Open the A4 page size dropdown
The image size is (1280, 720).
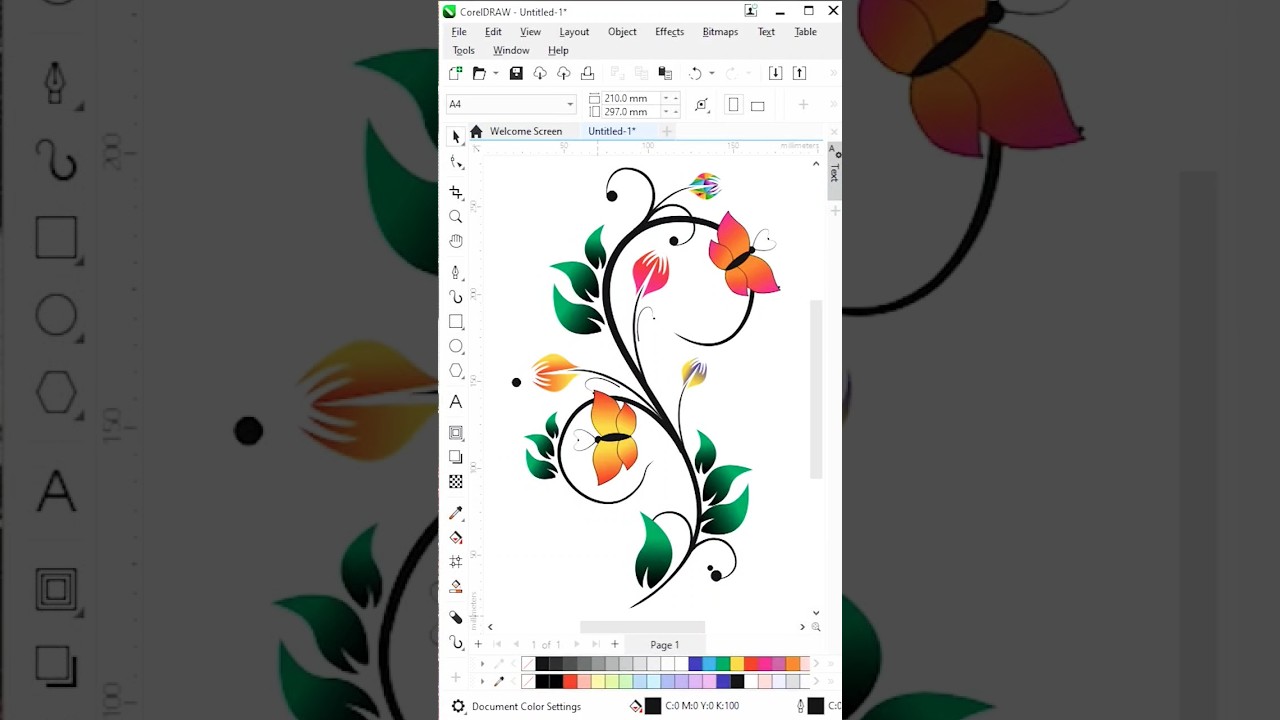pos(570,104)
